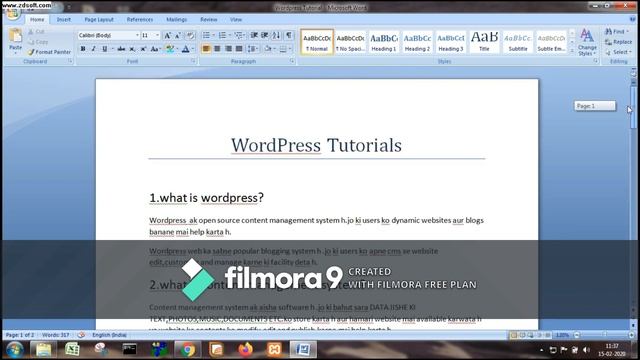The height and width of the screenshot is (360, 640).
Task: Open the Insert ribbon tab
Action: (64, 20)
